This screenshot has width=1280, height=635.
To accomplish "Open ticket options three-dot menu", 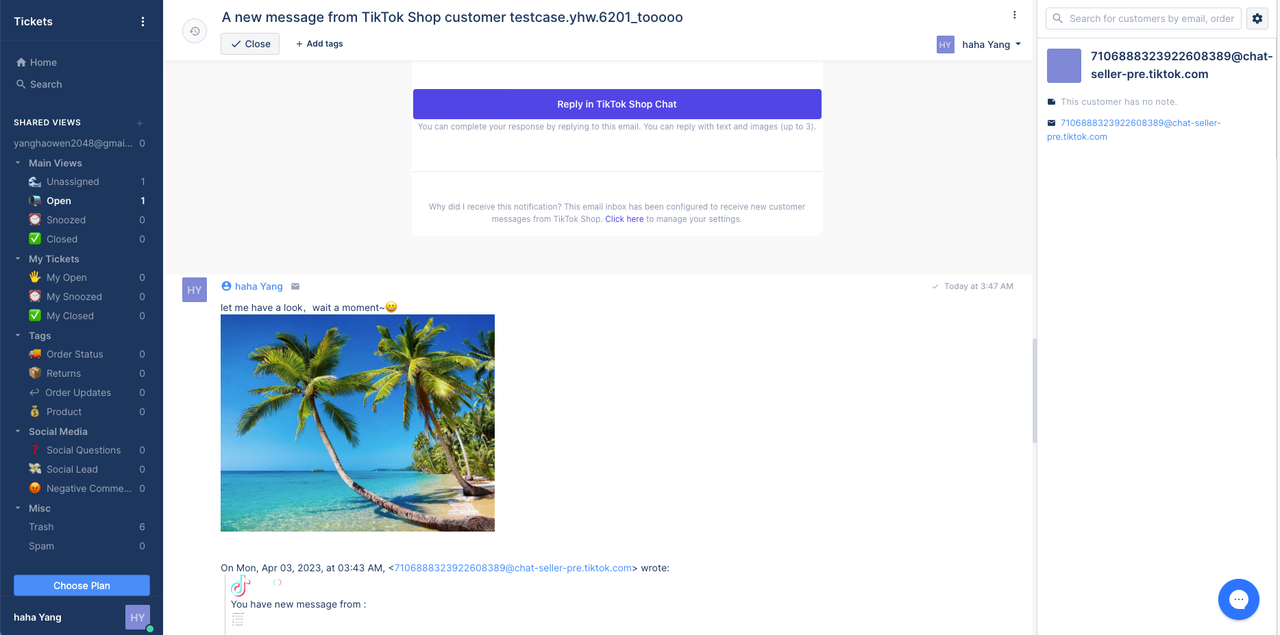I will coord(1014,15).
